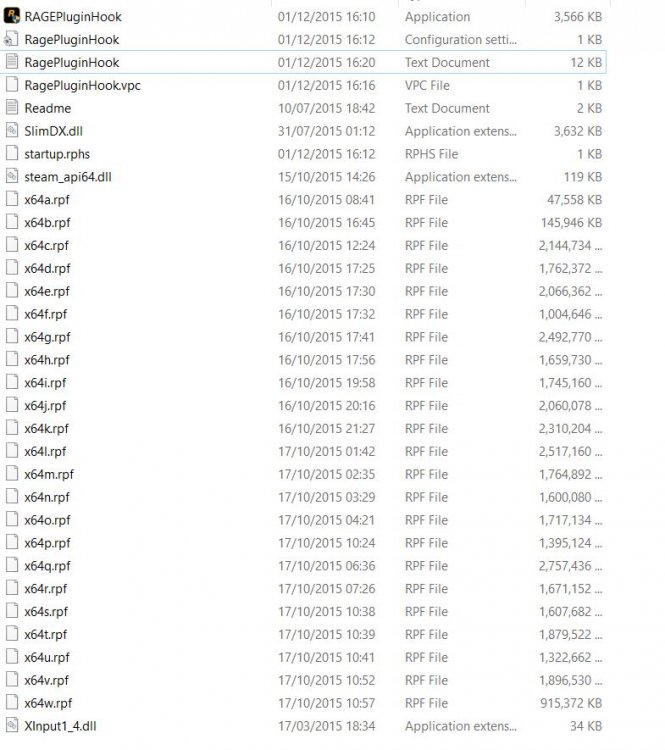Select the x64q.rpf file name
Screen dimensions: 665x750
[x=47, y=566]
